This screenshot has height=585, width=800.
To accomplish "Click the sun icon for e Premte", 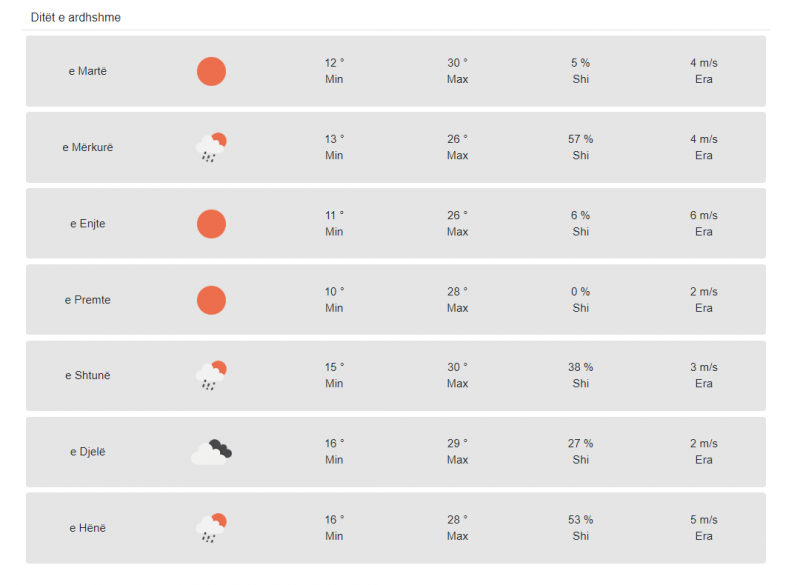I will click(211, 300).
